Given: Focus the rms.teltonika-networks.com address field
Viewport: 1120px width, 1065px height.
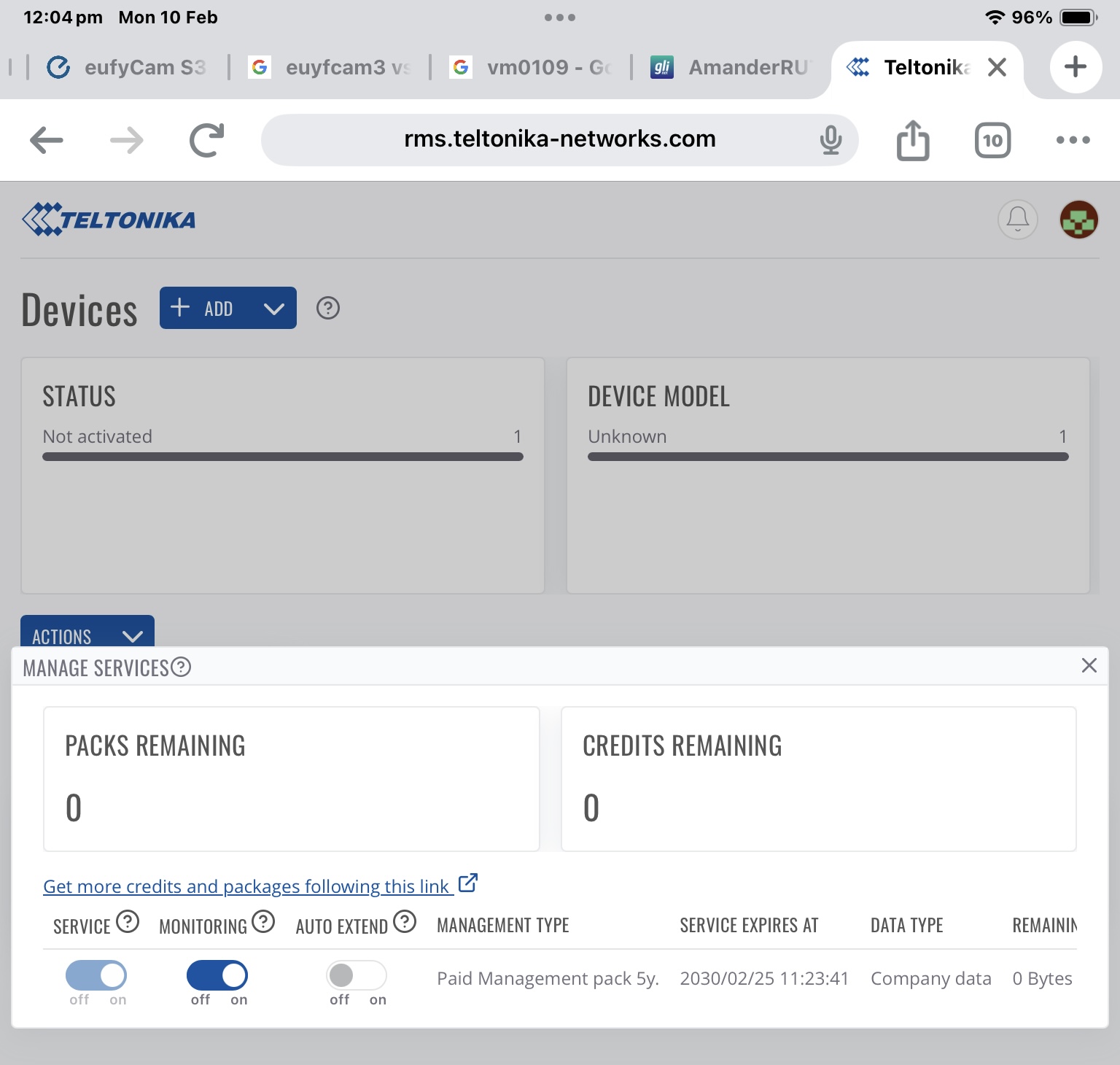Looking at the screenshot, I should [x=560, y=139].
